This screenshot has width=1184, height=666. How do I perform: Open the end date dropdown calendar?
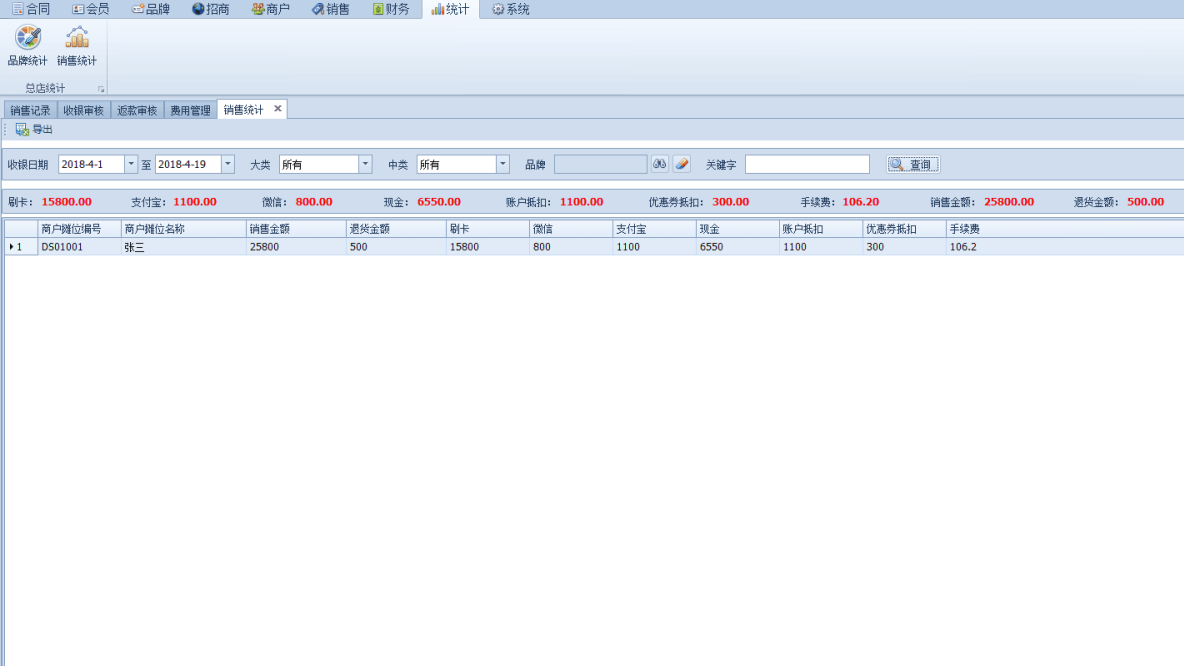[x=228, y=165]
